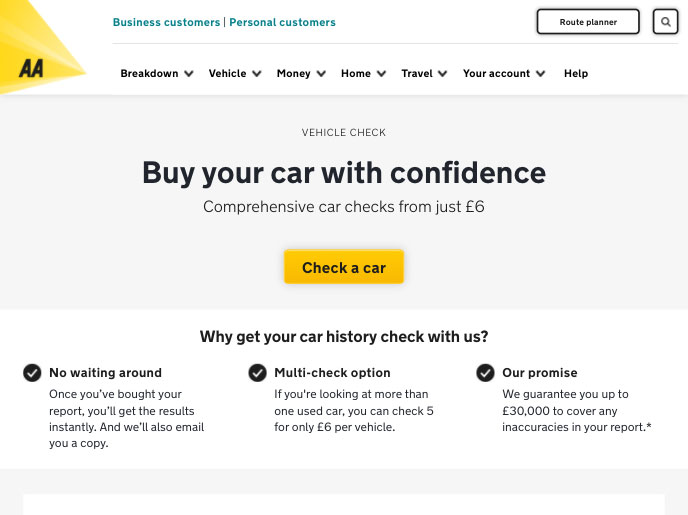The width and height of the screenshot is (688, 515).
Task: Expand the Breakdown menu chevron
Action: pyautogui.click(x=189, y=74)
